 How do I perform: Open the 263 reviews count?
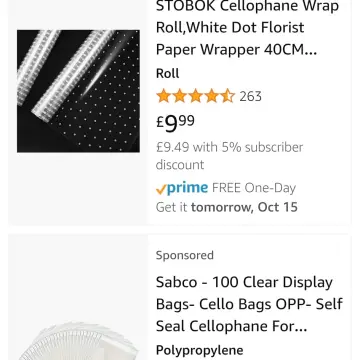[x=250, y=97]
